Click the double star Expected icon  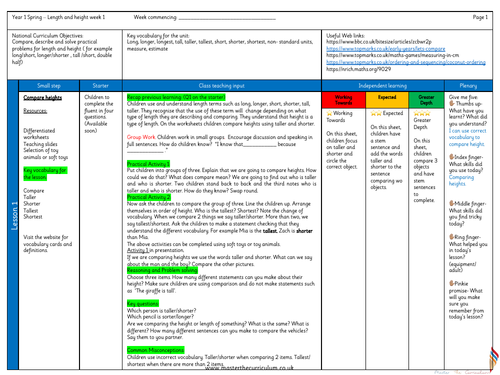(376, 113)
